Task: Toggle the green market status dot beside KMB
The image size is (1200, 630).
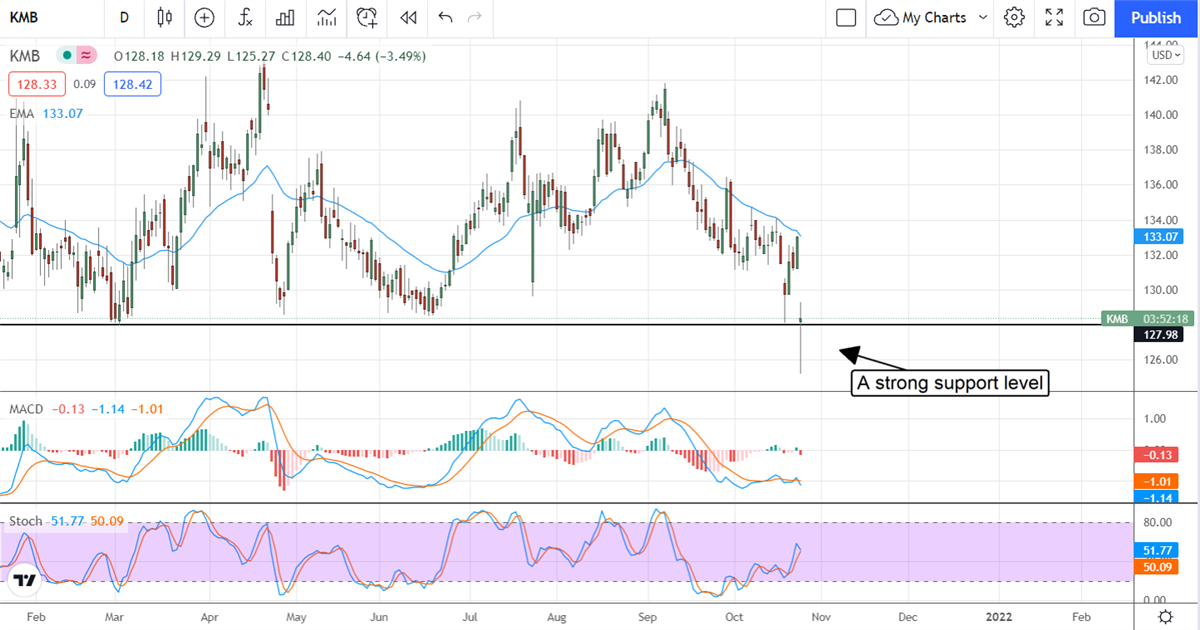Action: [x=67, y=56]
